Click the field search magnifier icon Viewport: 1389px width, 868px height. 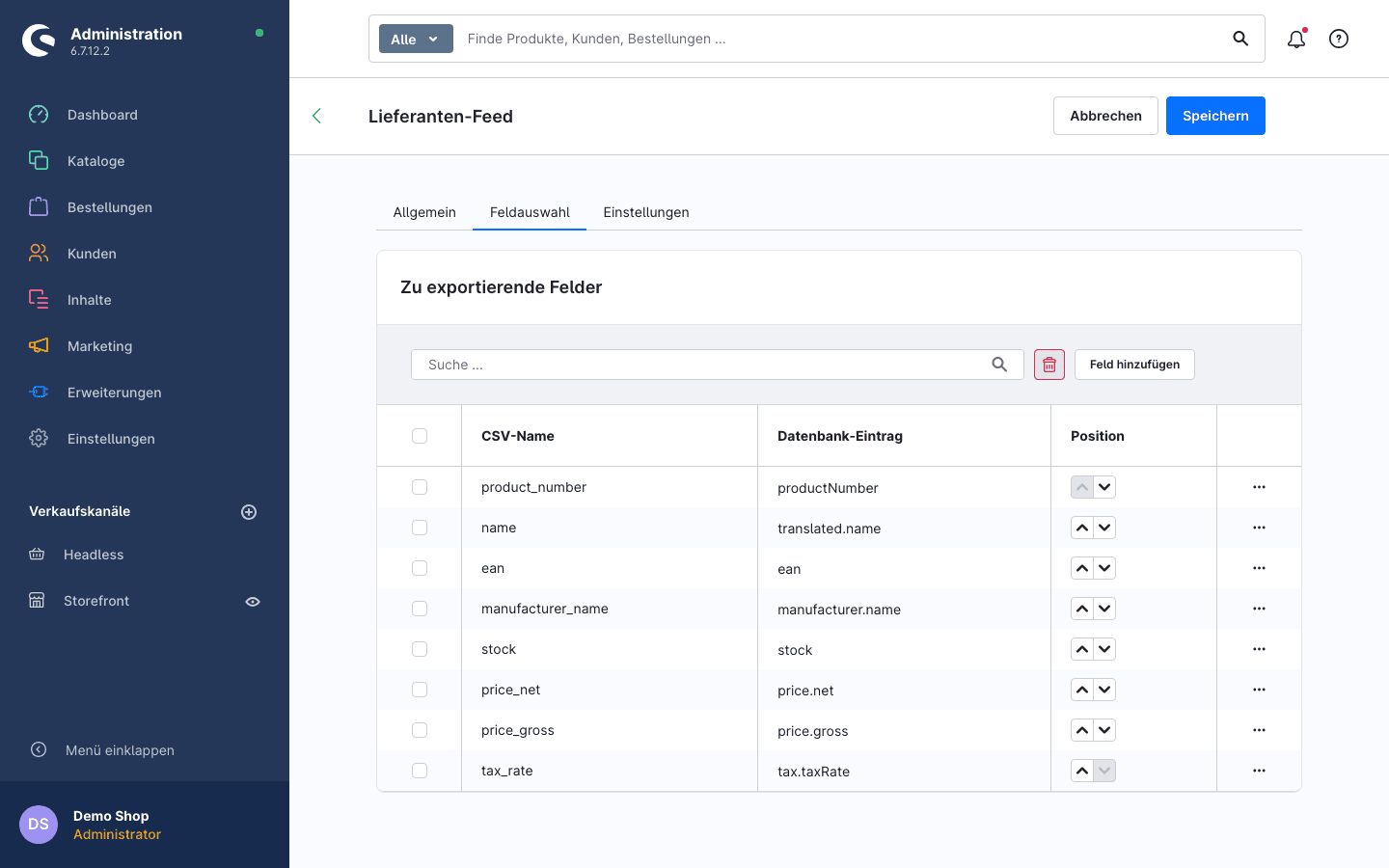point(999,365)
